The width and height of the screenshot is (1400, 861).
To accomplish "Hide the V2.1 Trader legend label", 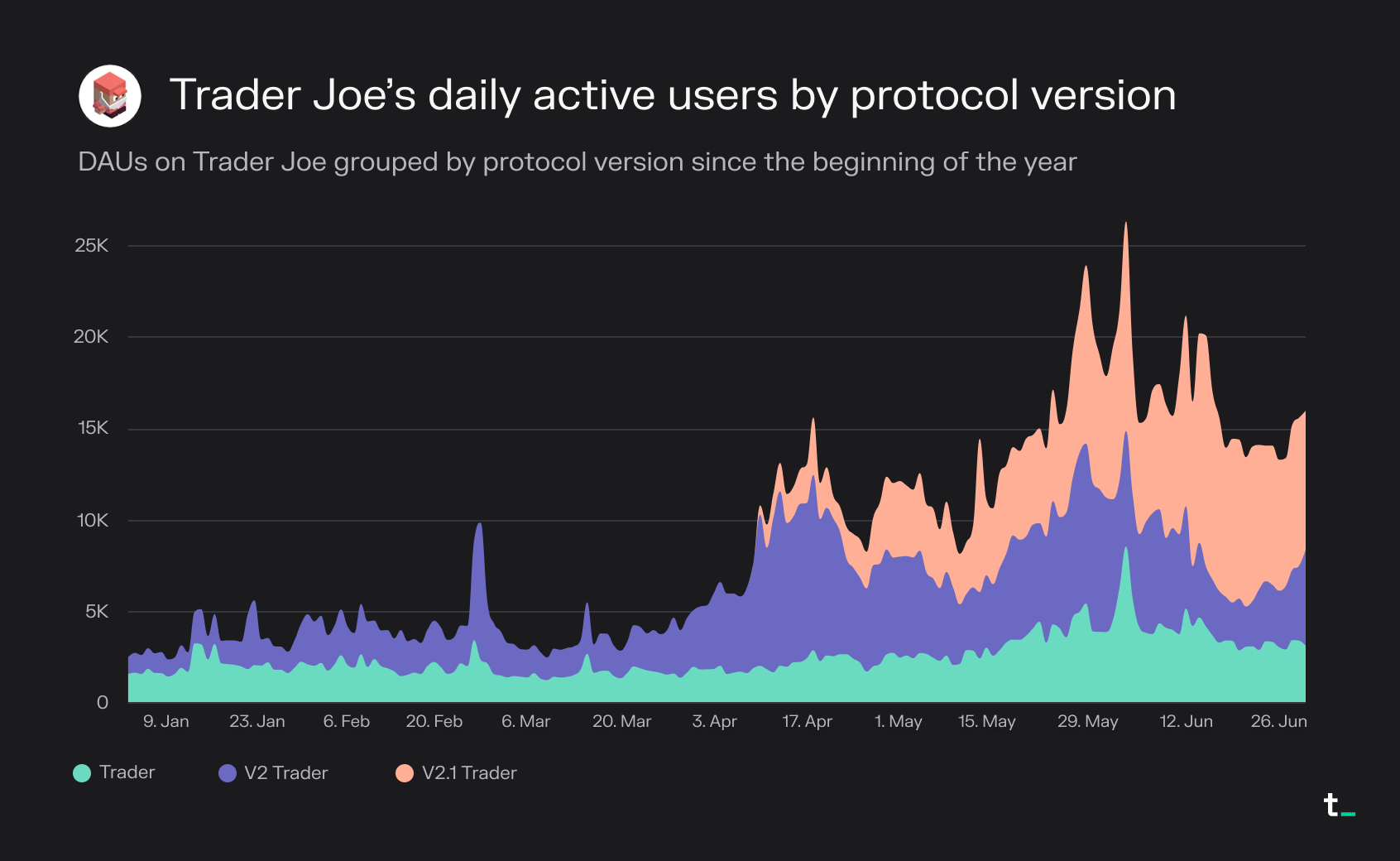I will (469, 773).
